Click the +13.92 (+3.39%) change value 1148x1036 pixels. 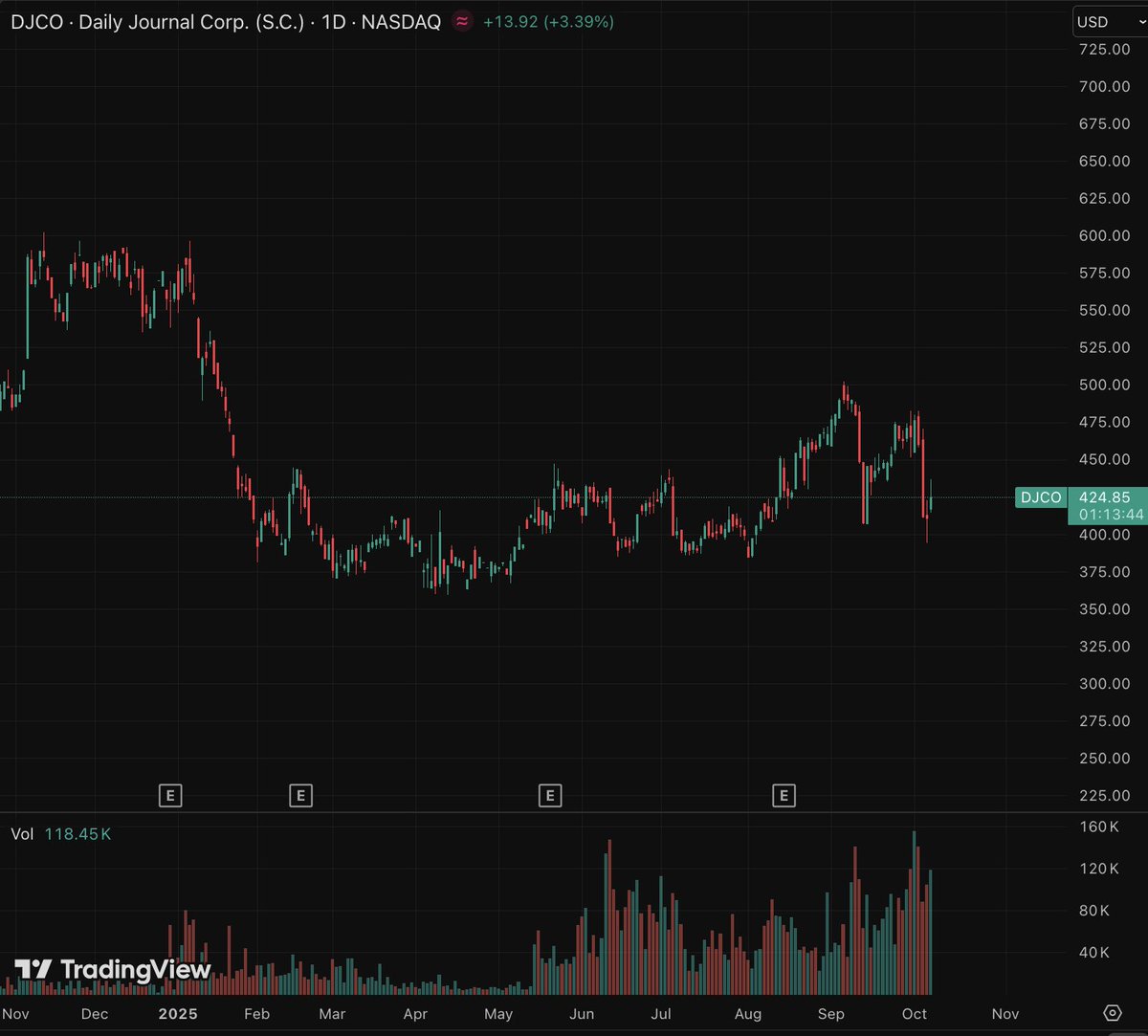548,21
